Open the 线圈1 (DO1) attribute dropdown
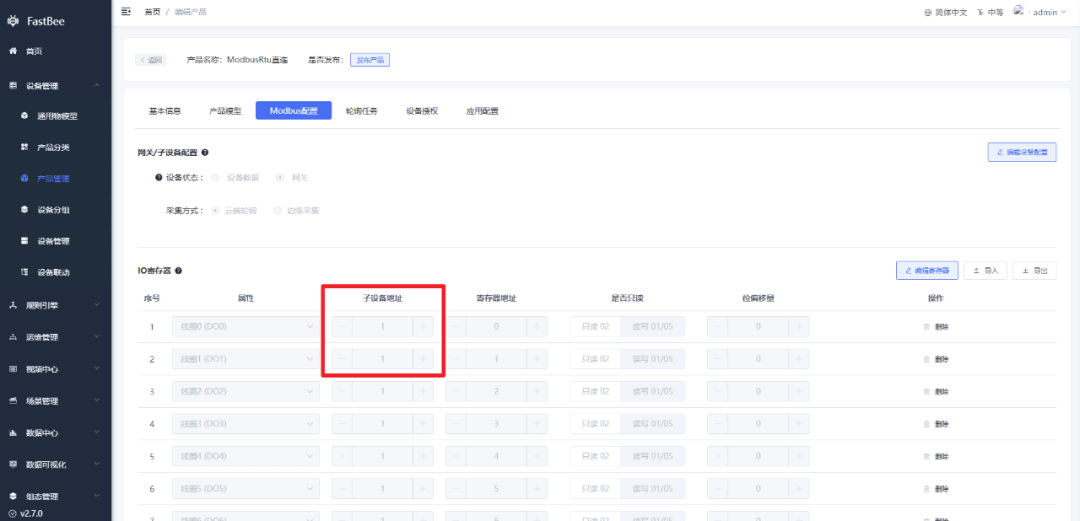This screenshot has width=1080, height=521. [x=246, y=359]
